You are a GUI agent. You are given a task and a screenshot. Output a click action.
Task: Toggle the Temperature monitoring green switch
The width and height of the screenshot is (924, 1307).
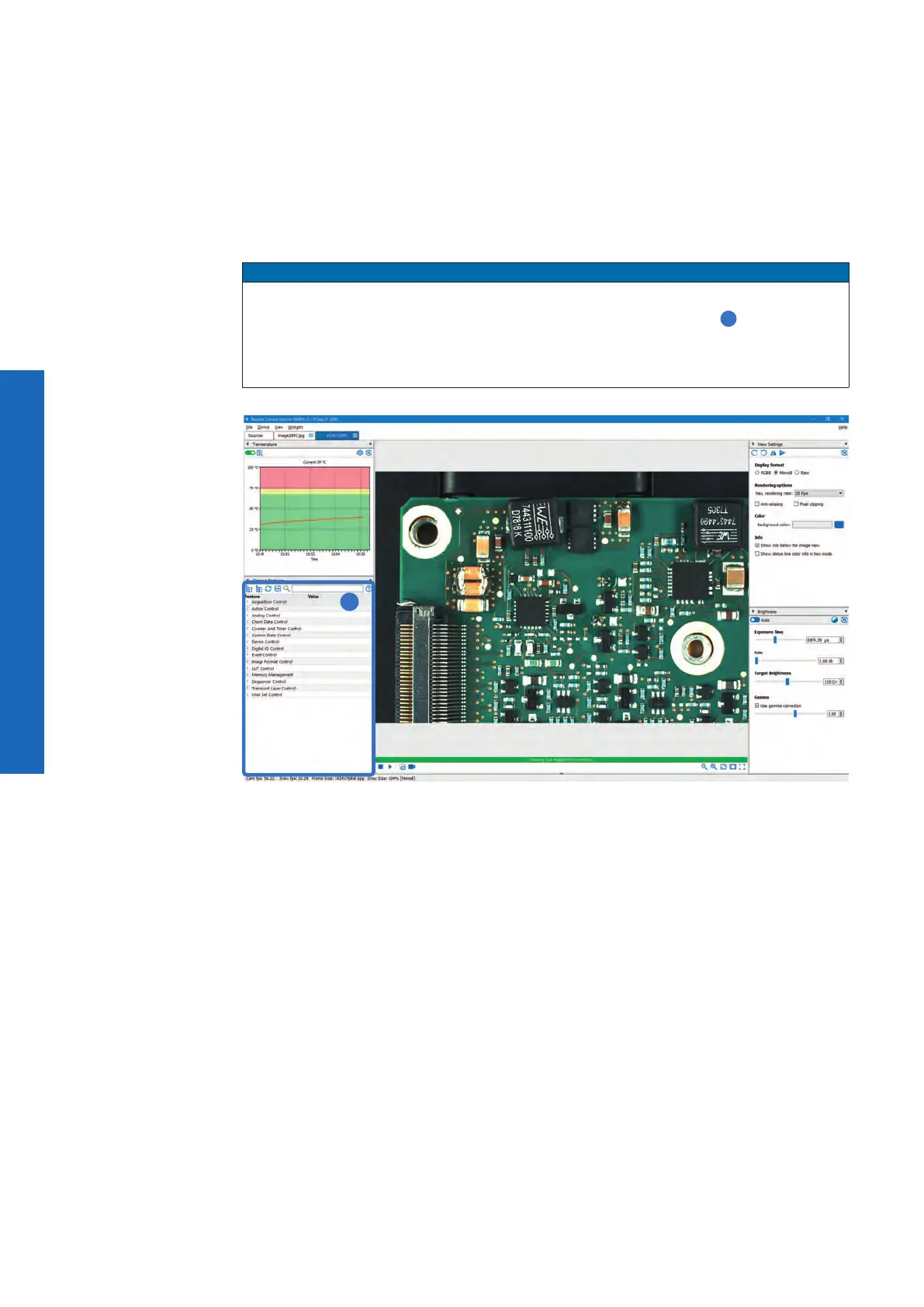[x=250, y=452]
